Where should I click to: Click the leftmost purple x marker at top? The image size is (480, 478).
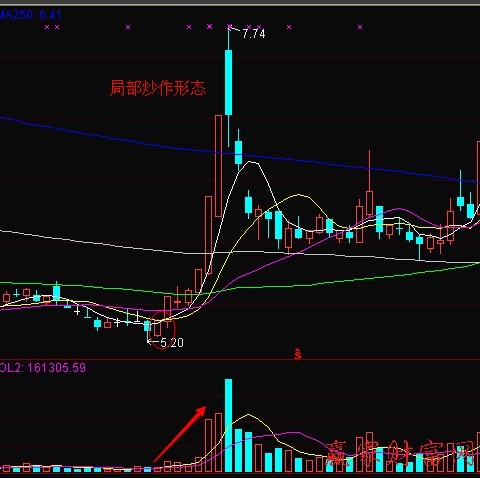[x=47, y=27]
